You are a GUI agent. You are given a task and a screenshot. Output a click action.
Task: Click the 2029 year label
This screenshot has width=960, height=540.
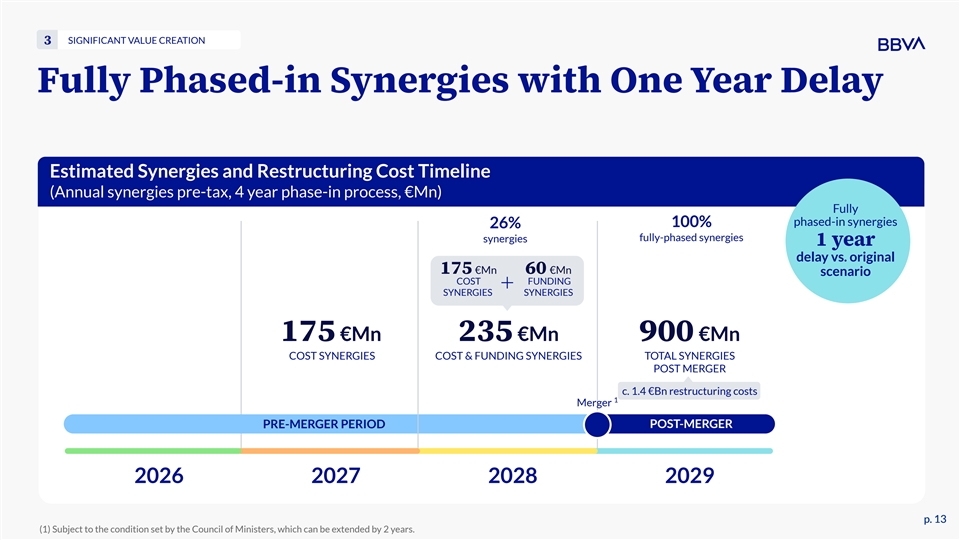pos(688,476)
